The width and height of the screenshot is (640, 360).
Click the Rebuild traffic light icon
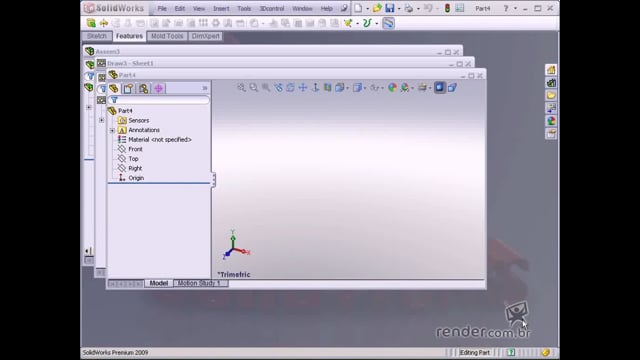[x=447, y=8]
